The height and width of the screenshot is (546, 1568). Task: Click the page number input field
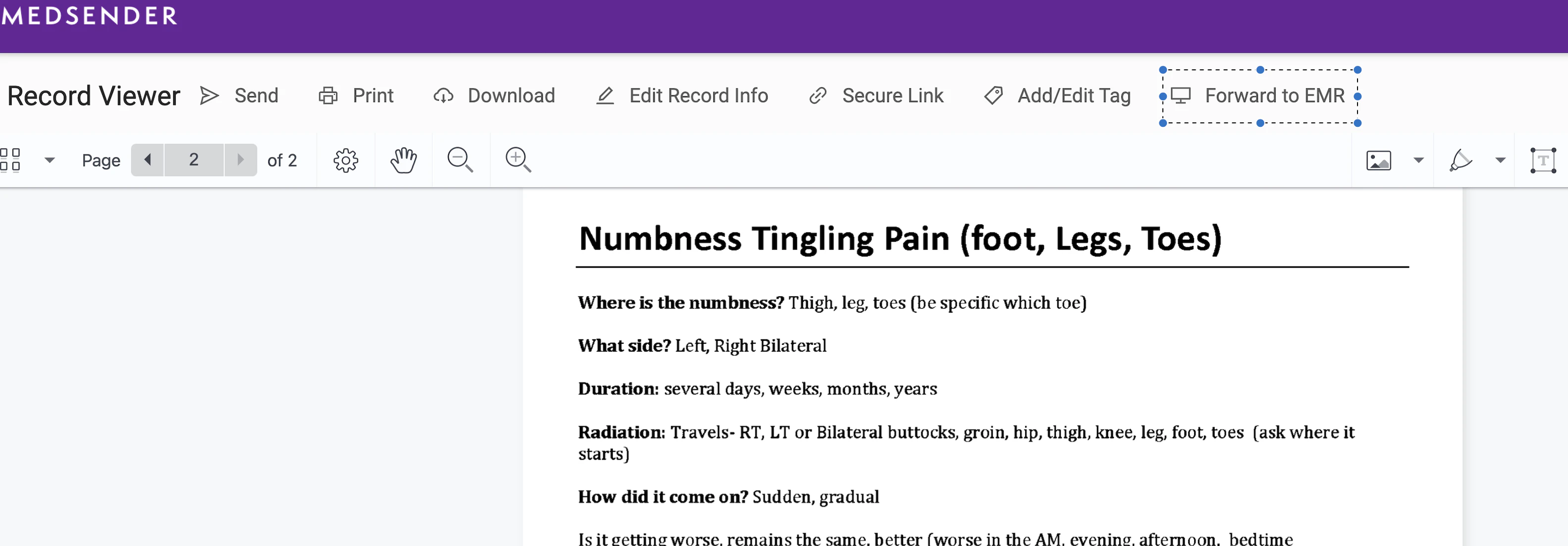coord(194,160)
